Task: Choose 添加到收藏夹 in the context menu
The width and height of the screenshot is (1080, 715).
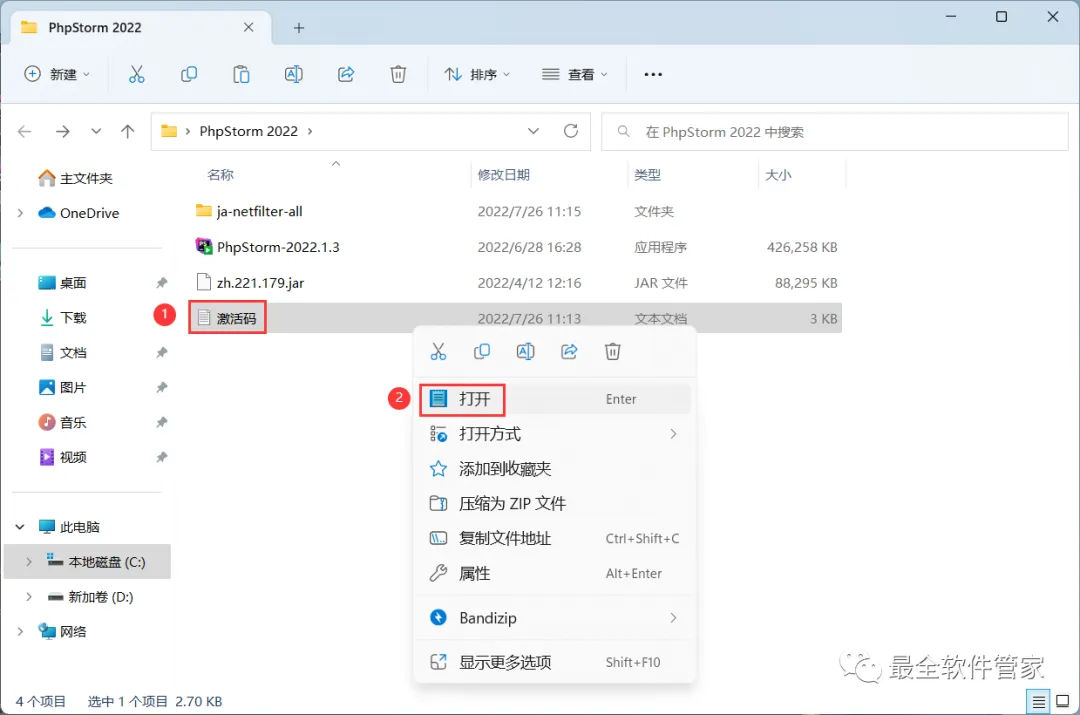Action: tap(554, 469)
